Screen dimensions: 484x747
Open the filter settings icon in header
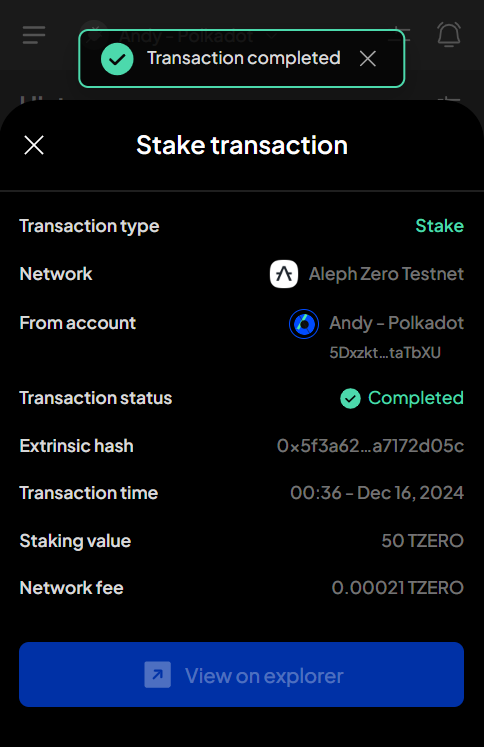400,35
